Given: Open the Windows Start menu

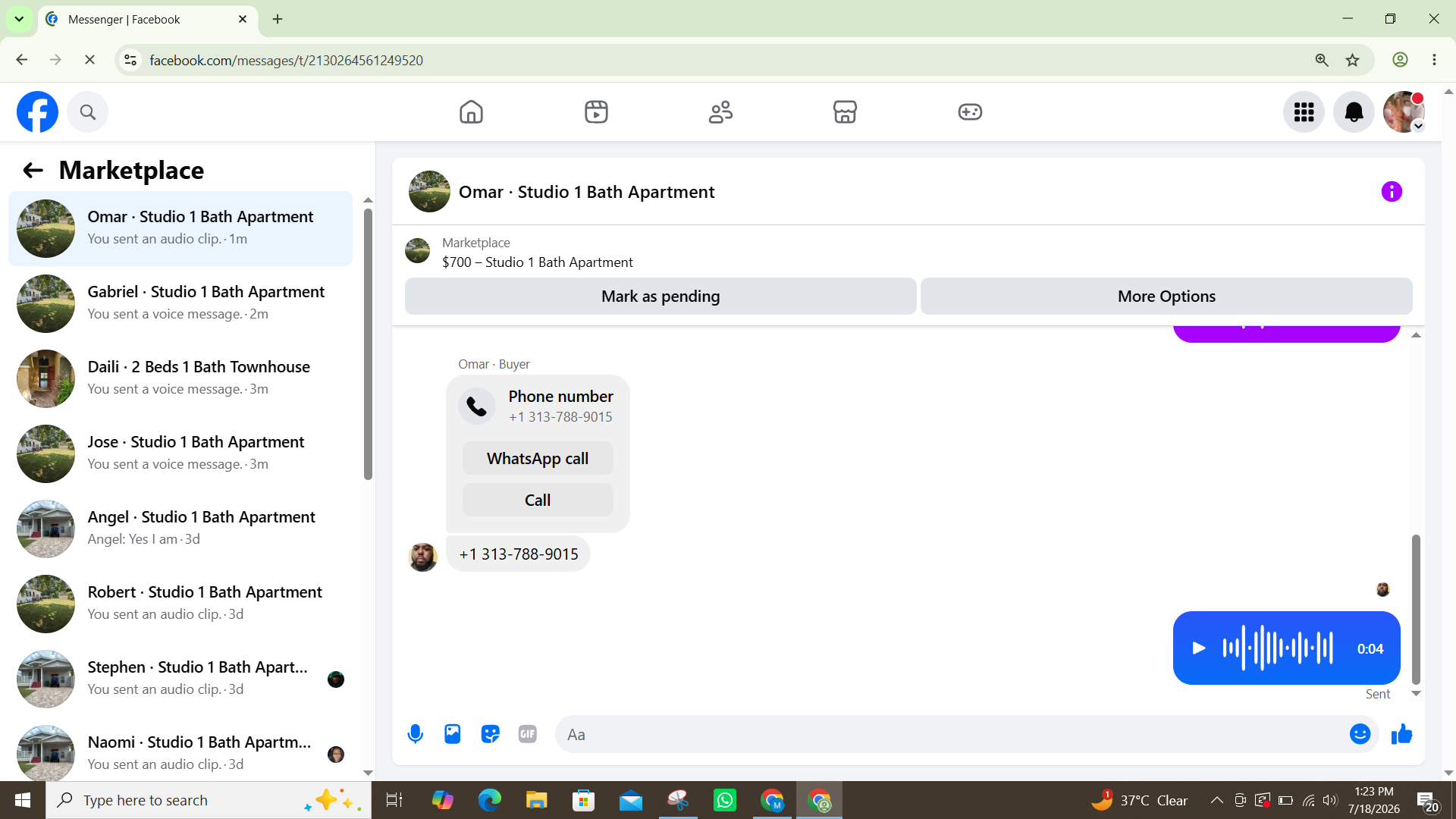Looking at the screenshot, I should point(23,800).
